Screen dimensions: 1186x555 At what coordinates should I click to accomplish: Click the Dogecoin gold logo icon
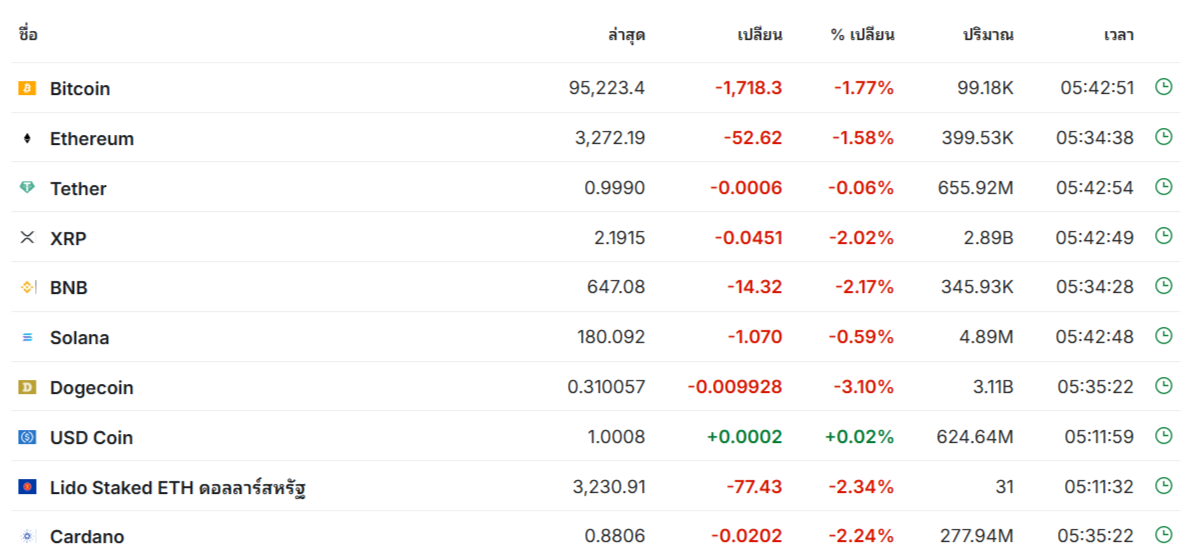[27, 388]
